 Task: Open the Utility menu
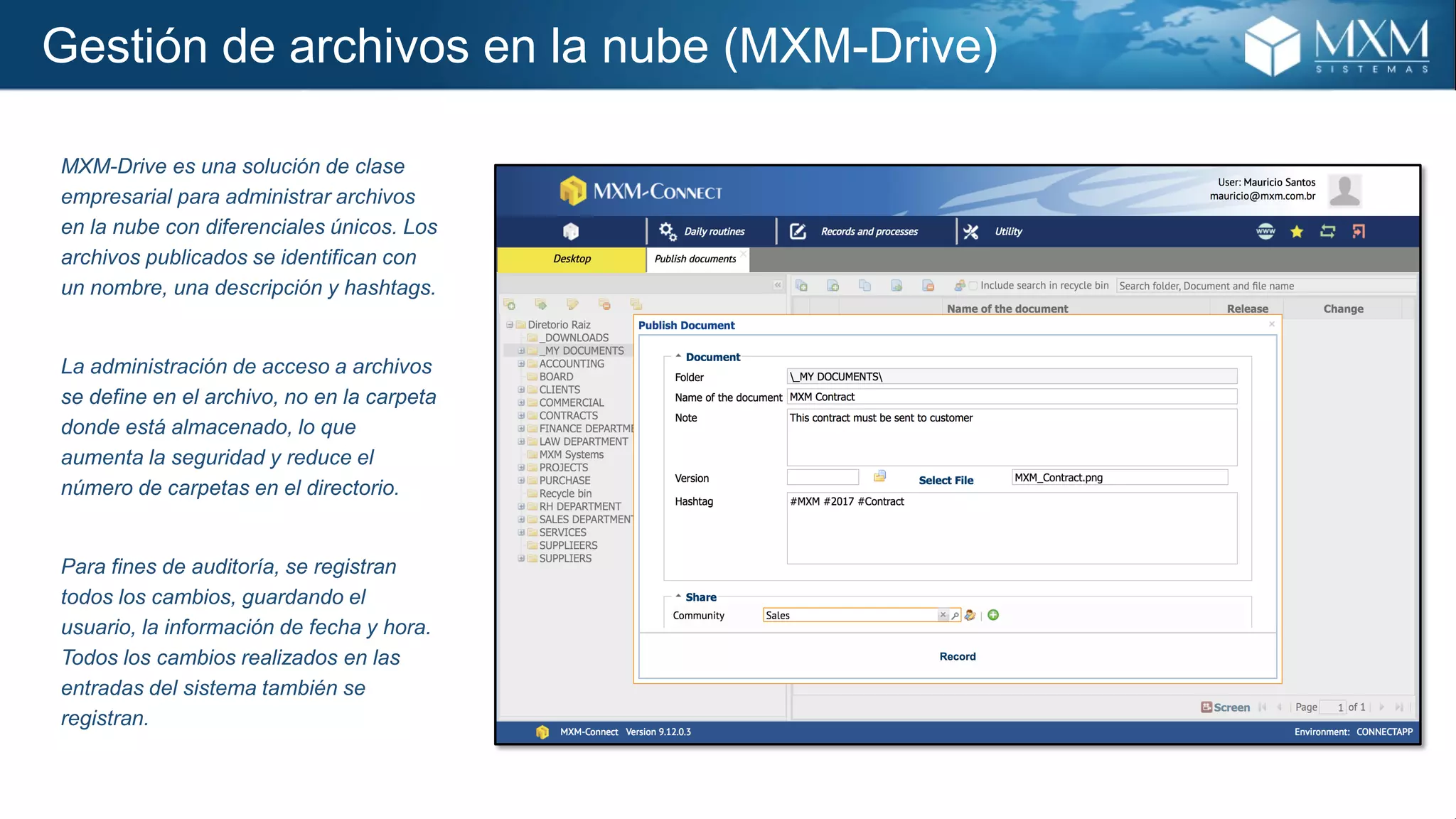click(x=992, y=231)
